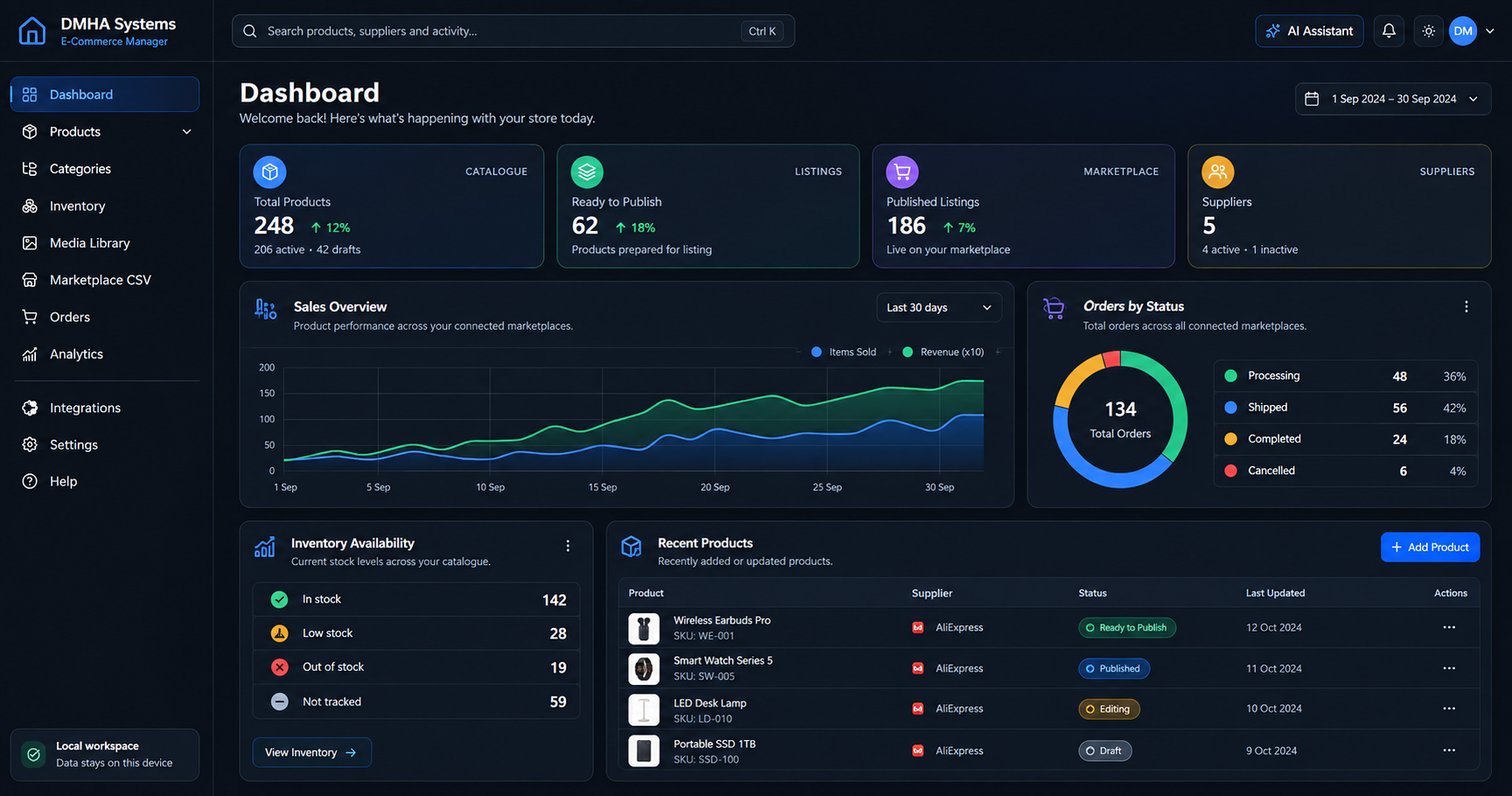This screenshot has height=796, width=1512.
Task: Click the Low stock warning icon
Action: click(x=280, y=633)
